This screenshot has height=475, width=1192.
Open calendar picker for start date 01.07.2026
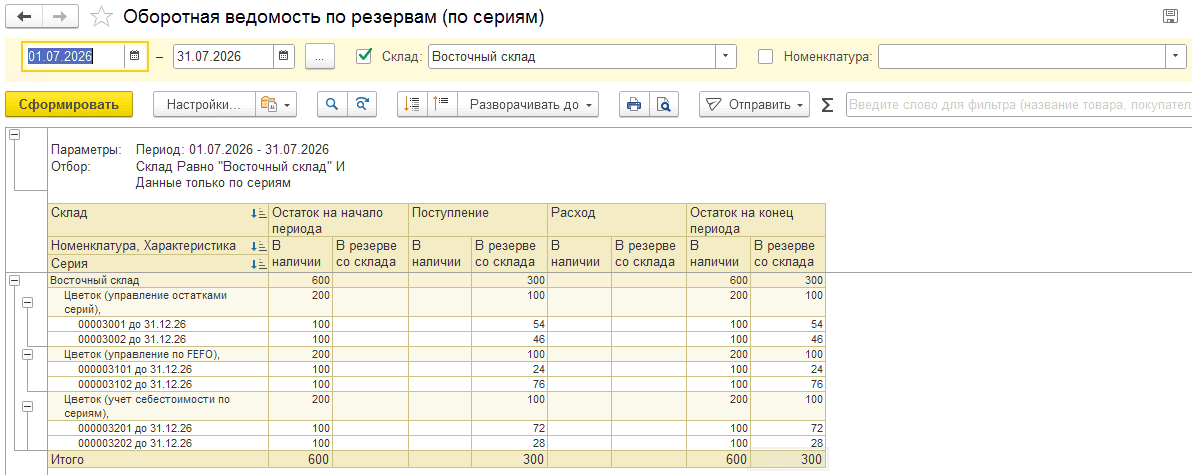point(135,56)
